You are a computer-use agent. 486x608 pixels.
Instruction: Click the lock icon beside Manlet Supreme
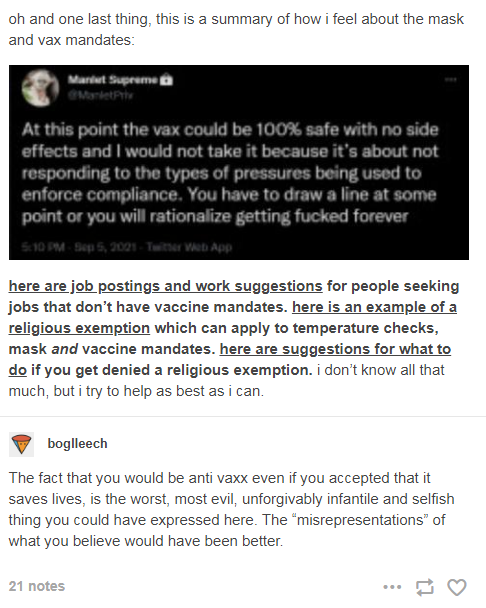(166, 79)
